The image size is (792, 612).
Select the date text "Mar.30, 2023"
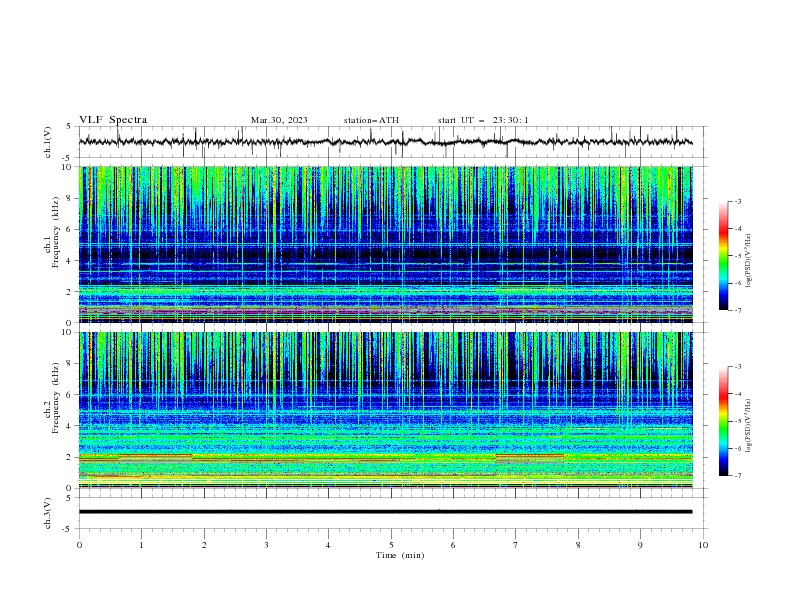[279, 120]
